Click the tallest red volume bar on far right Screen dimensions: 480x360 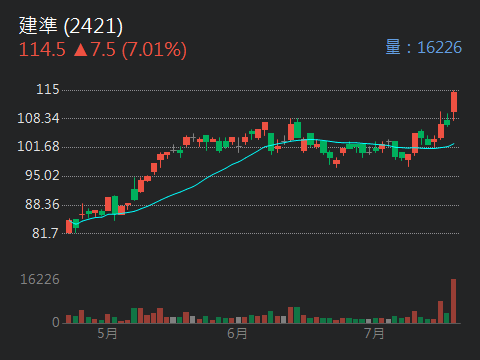(x=453, y=301)
